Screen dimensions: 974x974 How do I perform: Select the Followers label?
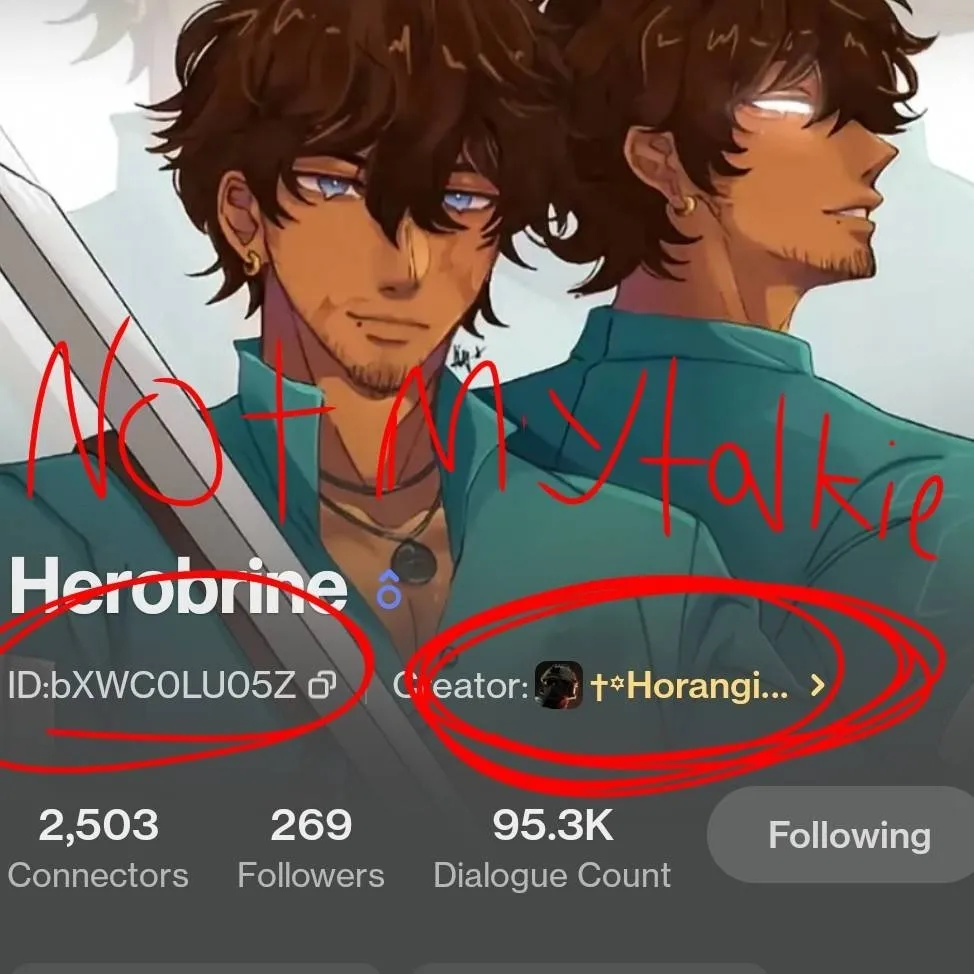coord(311,875)
